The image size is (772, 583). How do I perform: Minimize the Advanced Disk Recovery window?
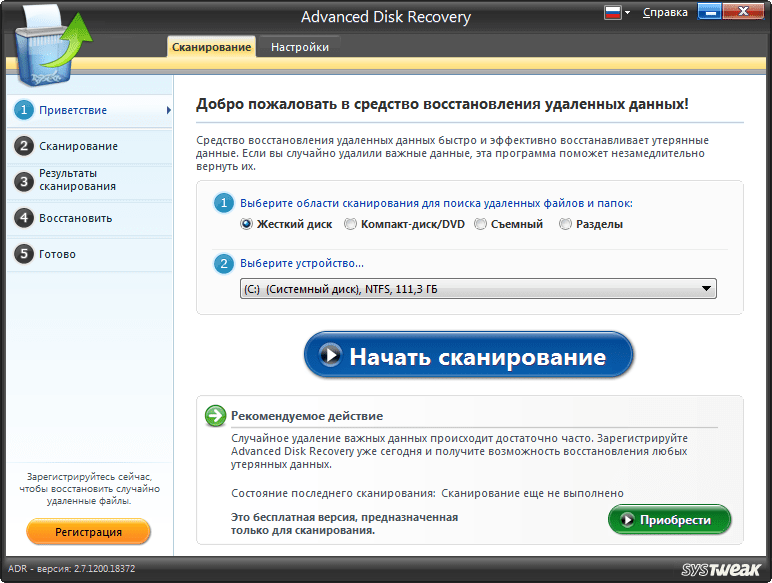click(709, 12)
